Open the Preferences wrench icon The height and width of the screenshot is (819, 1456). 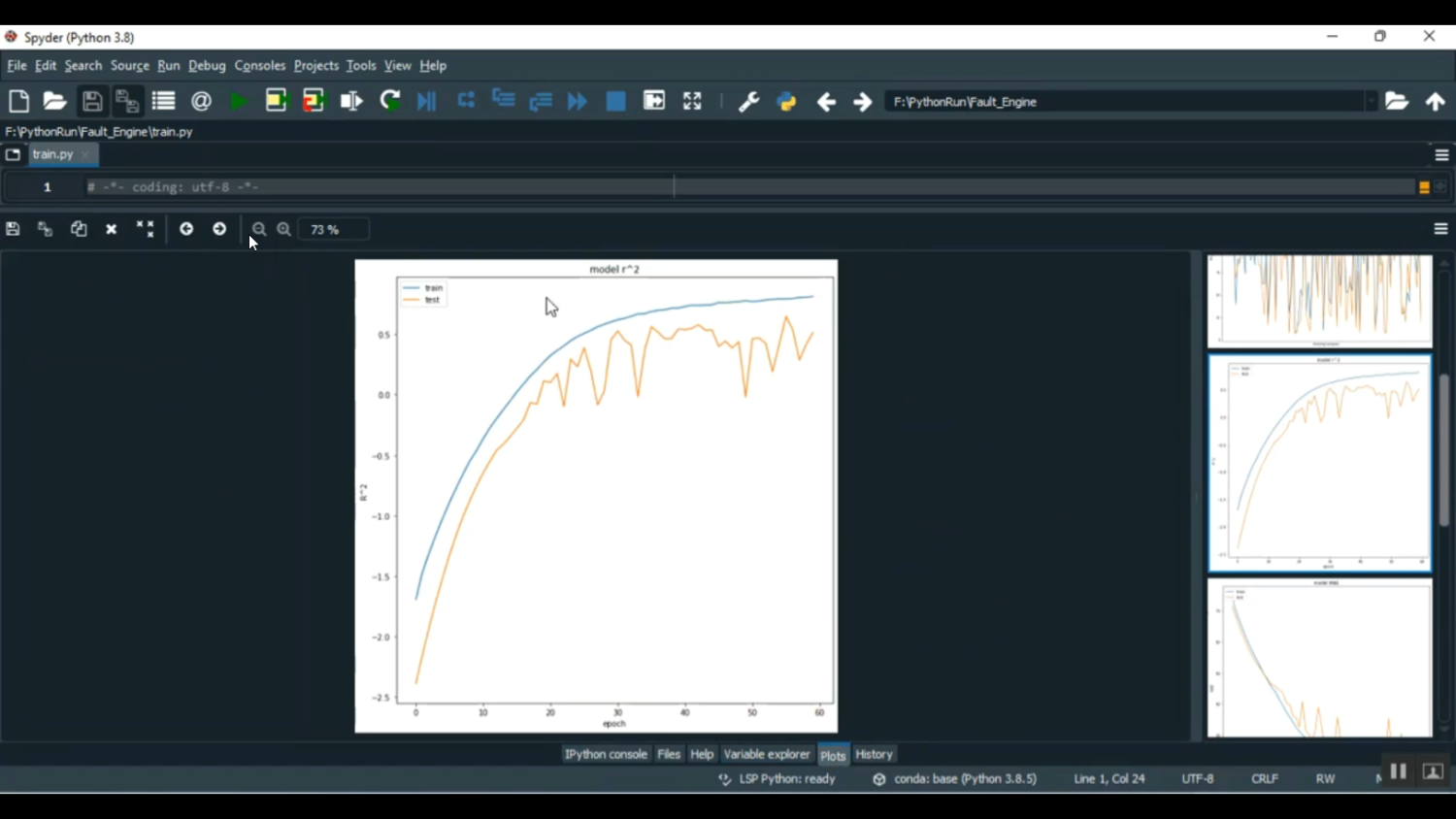tap(748, 102)
